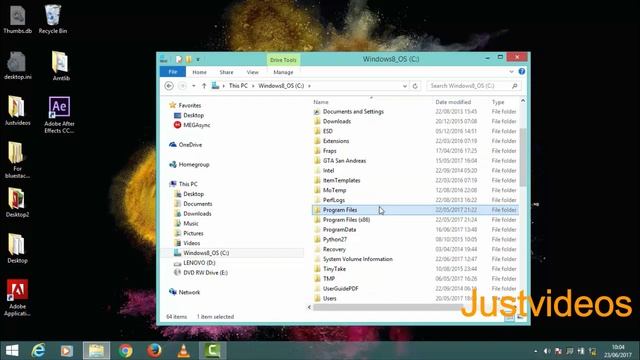Open the File tab
640x360 pixels.
173,72
